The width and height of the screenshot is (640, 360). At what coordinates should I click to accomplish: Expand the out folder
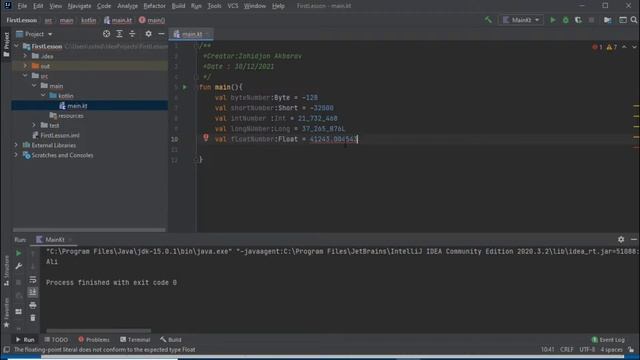(x=25, y=66)
